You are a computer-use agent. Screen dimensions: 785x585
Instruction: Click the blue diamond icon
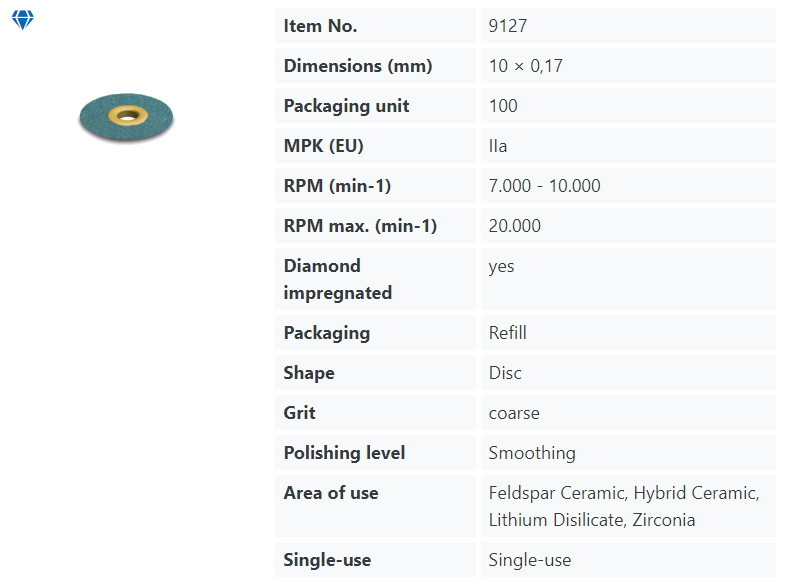point(23,20)
